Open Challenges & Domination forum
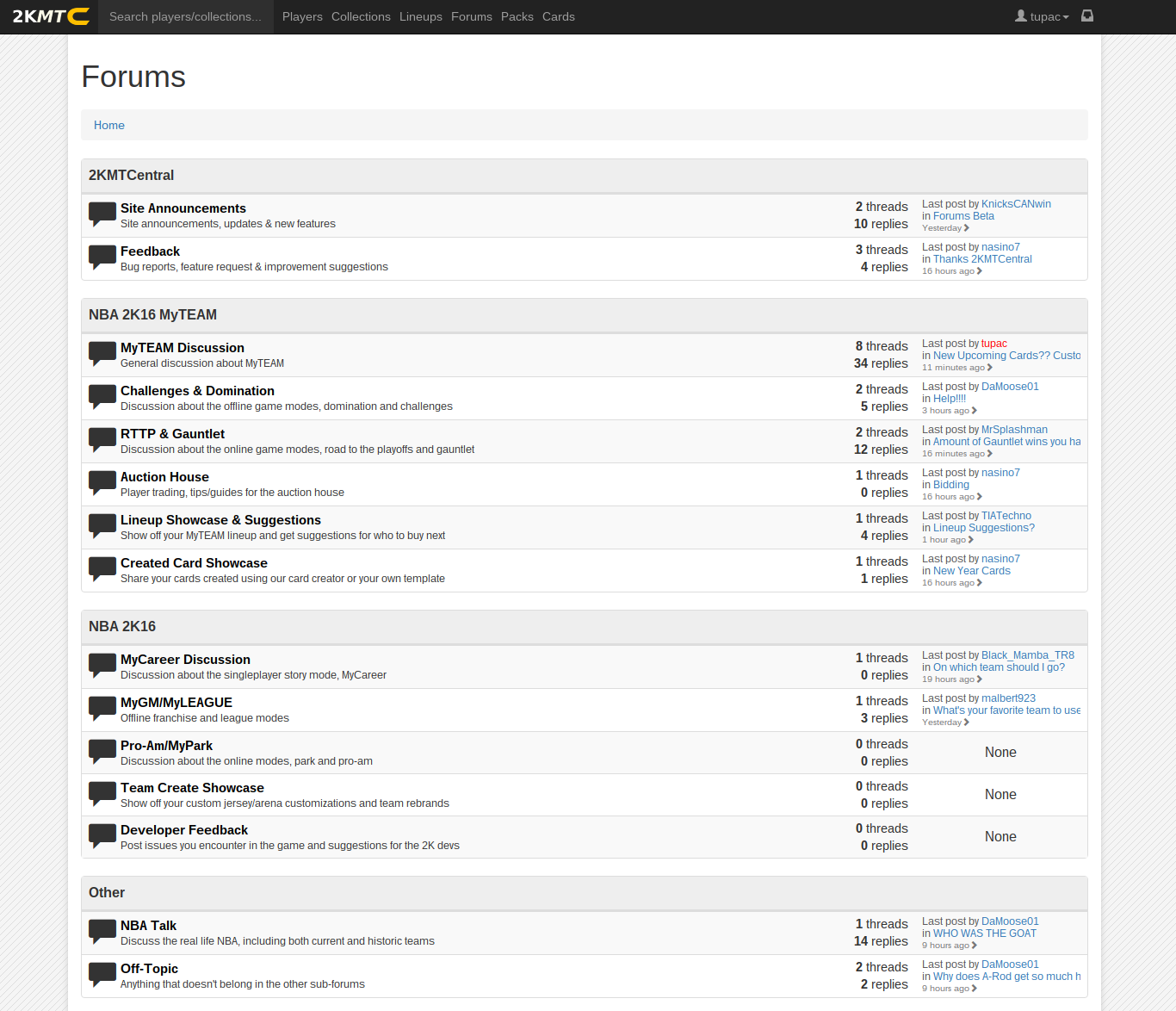The width and height of the screenshot is (1176, 1011). pos(197,391)
